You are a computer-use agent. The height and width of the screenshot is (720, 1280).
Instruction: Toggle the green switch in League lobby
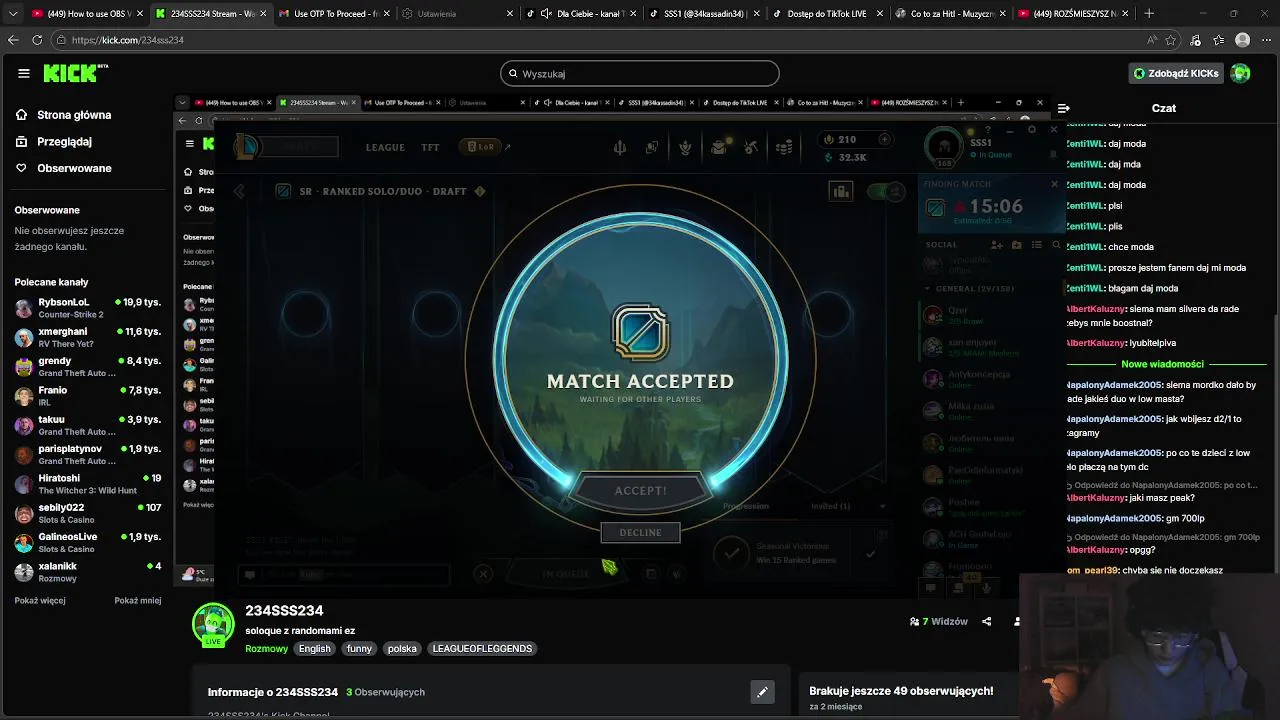885,191
